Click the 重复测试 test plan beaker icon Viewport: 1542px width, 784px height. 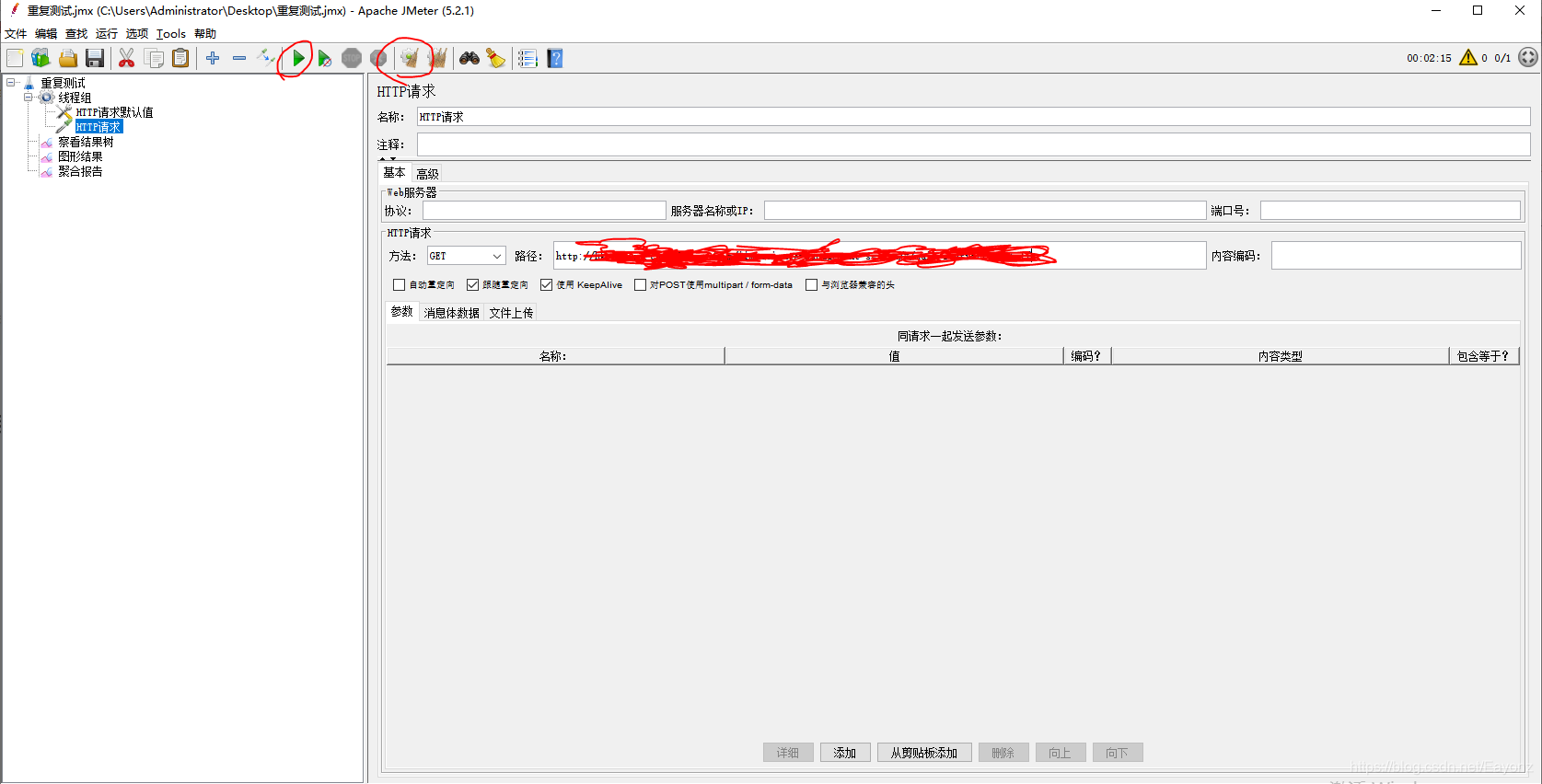[x=29, y=83]
